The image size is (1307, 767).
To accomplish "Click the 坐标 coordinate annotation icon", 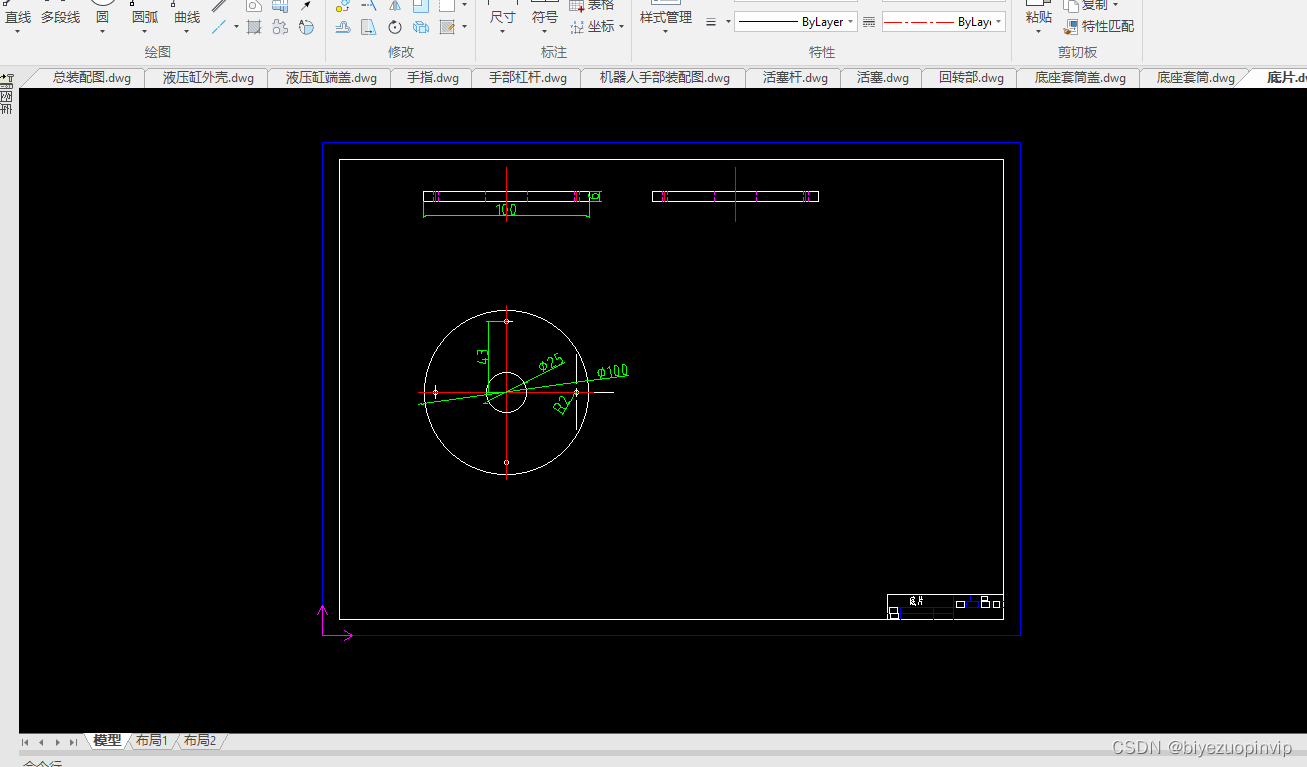I will [x=577, y=27].
